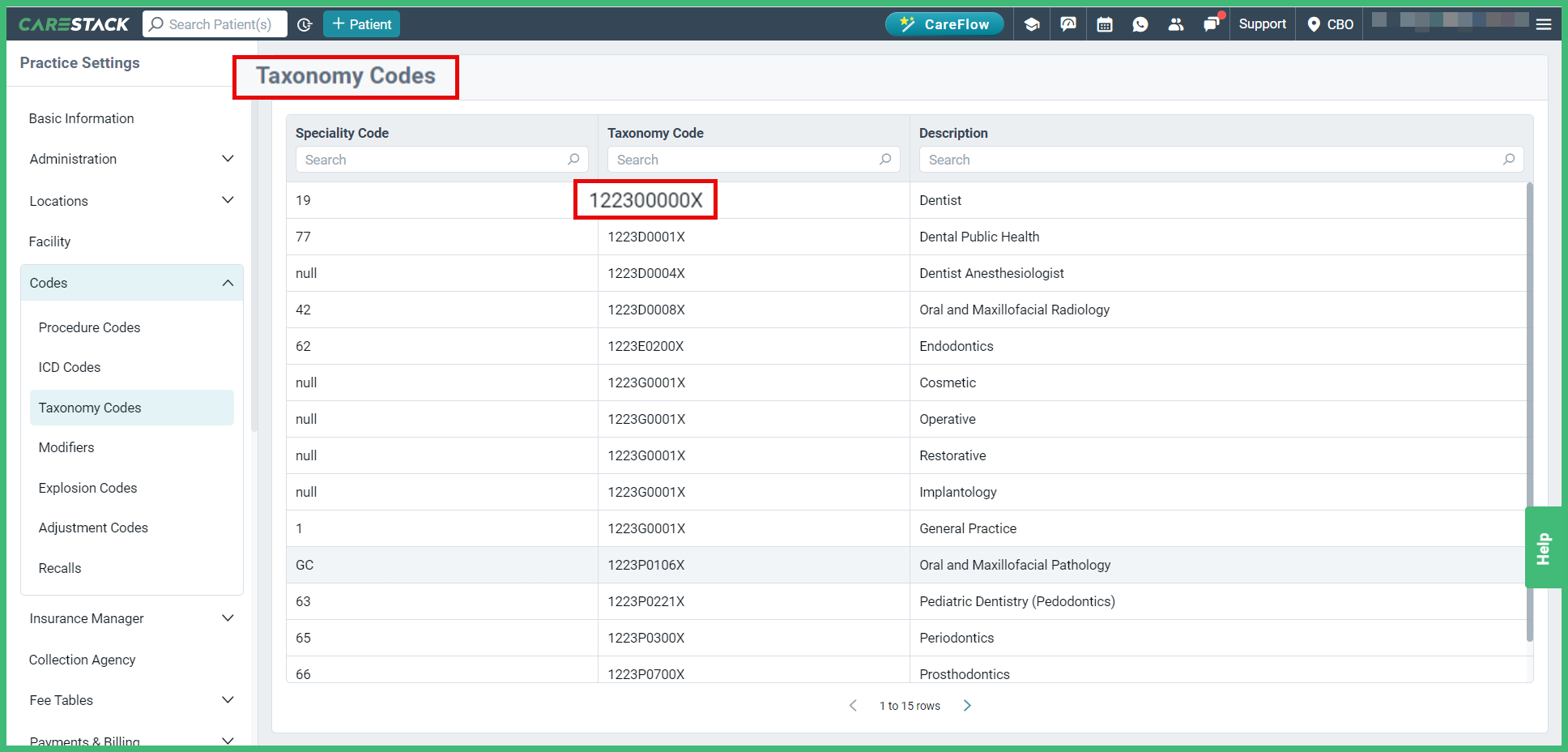Click the CareFlow button
This screenshot has height=752, width=1568.
[x=944, y=23]
